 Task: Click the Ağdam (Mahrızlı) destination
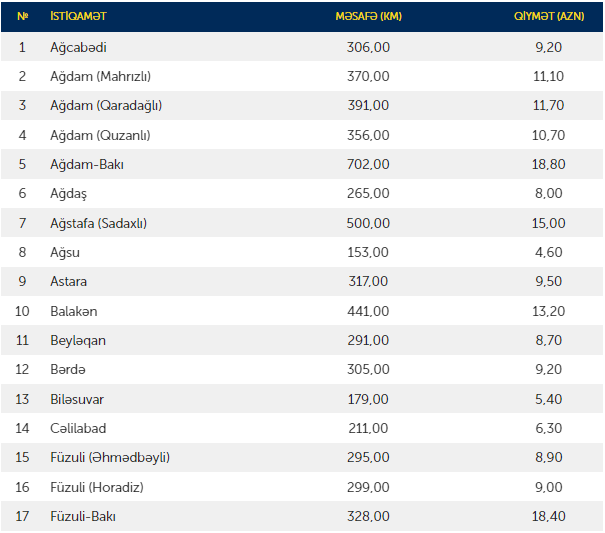pos(100,76)
